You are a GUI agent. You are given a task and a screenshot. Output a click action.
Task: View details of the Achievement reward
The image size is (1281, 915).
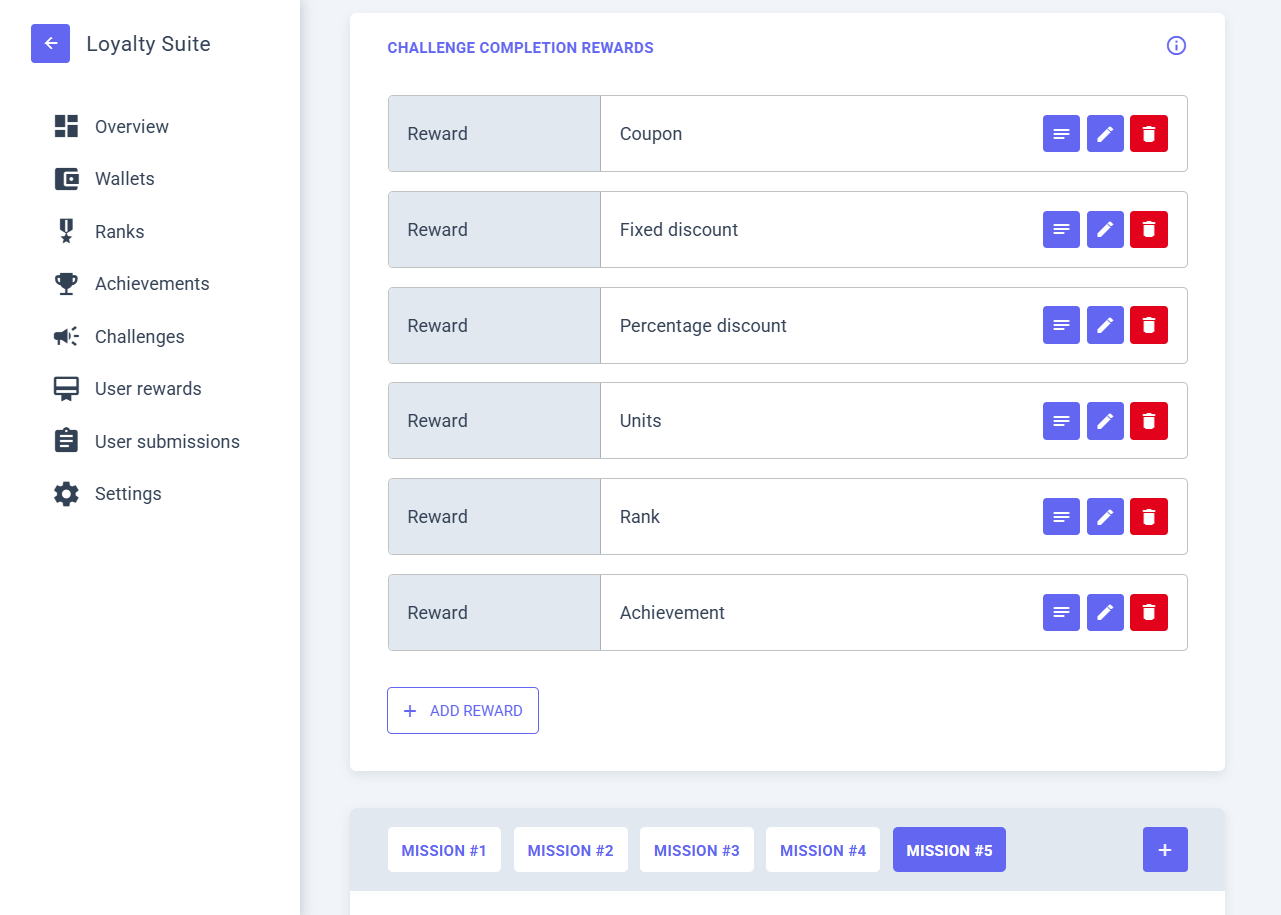1061,612
